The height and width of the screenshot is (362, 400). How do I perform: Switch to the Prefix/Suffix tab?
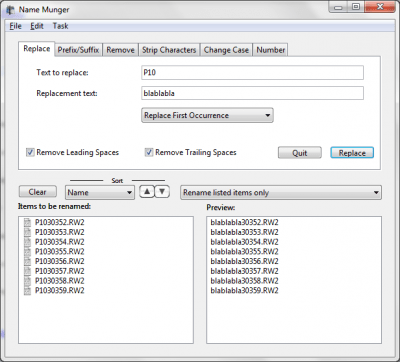(x=78, y=50)
